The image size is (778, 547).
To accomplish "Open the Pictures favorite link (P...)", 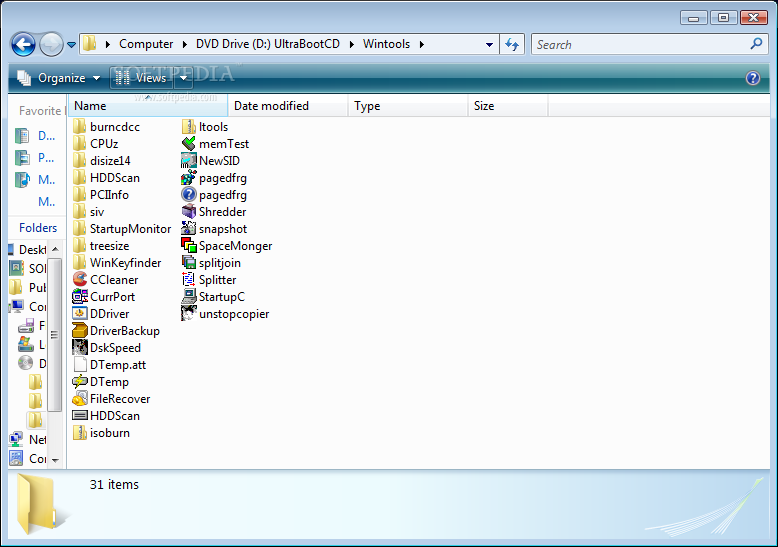I will coord(35,158).
